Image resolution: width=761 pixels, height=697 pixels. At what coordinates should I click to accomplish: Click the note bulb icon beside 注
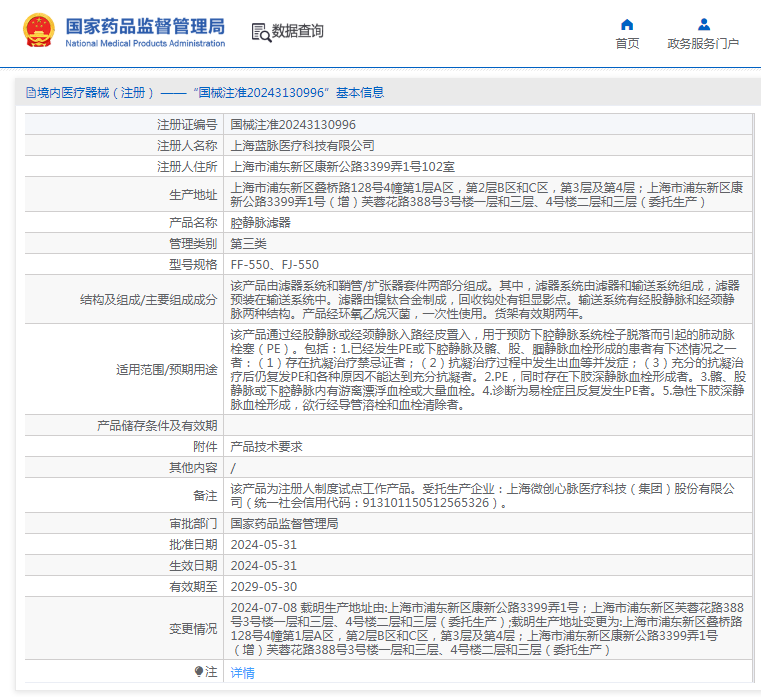tap(199, 671)
